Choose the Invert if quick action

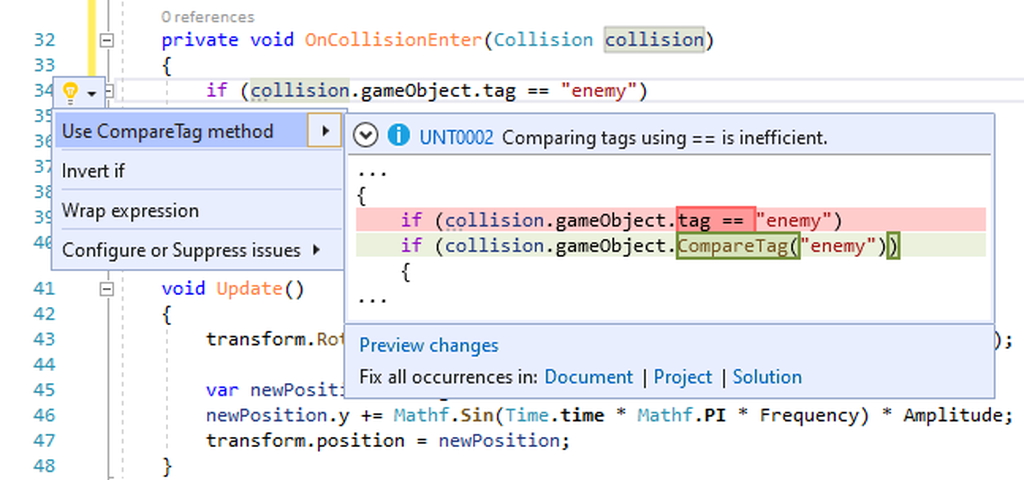point(93,171)
